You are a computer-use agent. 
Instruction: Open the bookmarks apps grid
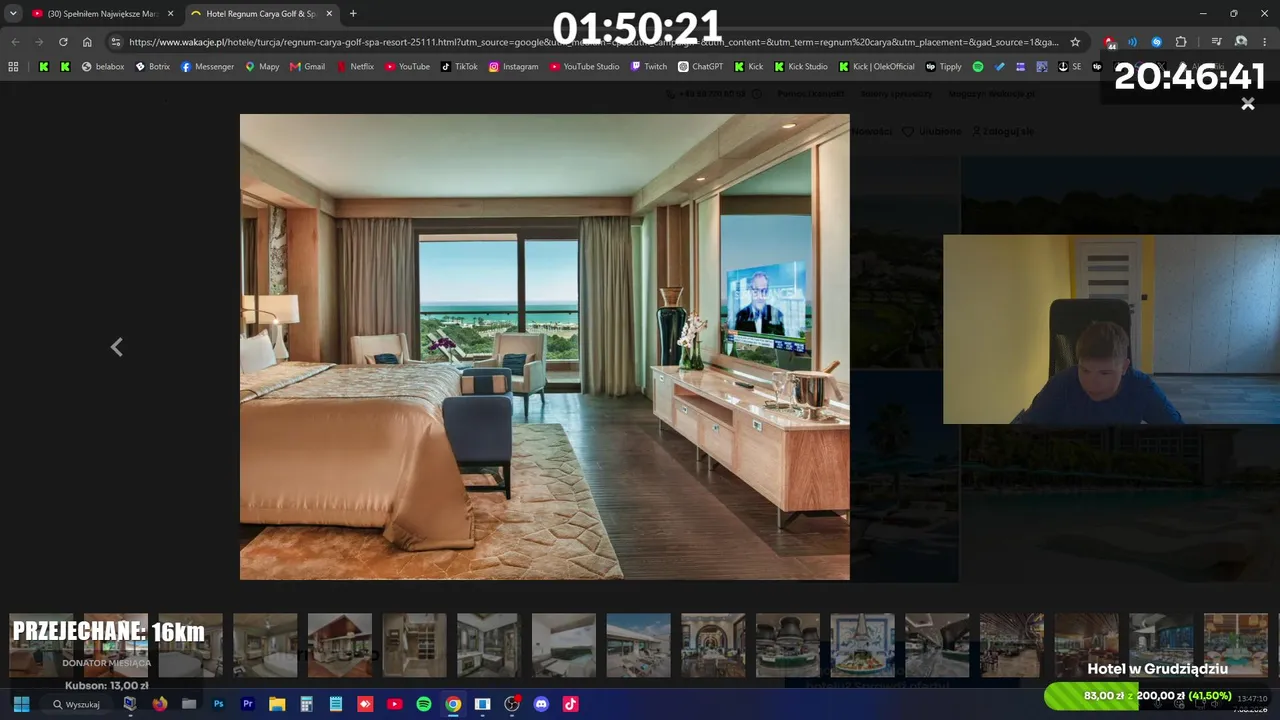pos(13,67)
